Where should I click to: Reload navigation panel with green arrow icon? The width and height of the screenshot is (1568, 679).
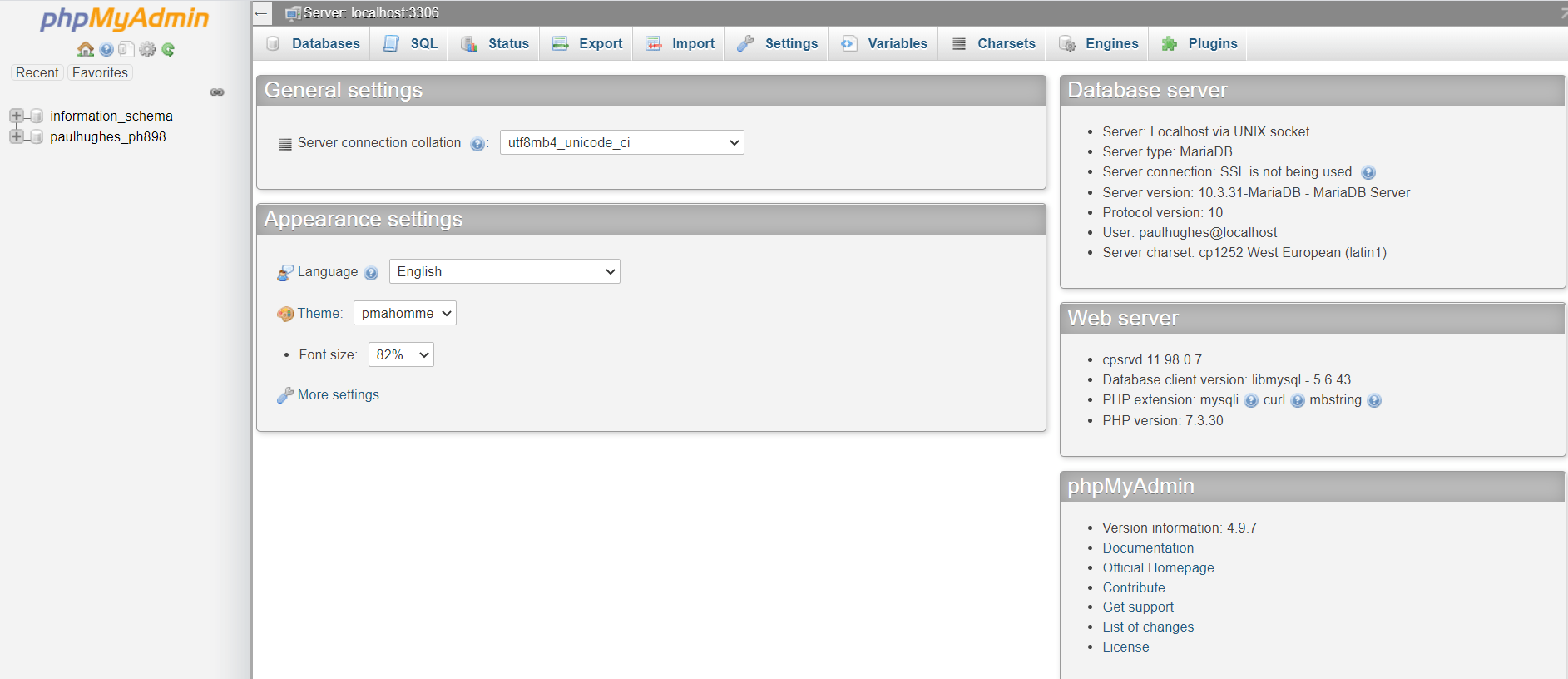(168, 49)
